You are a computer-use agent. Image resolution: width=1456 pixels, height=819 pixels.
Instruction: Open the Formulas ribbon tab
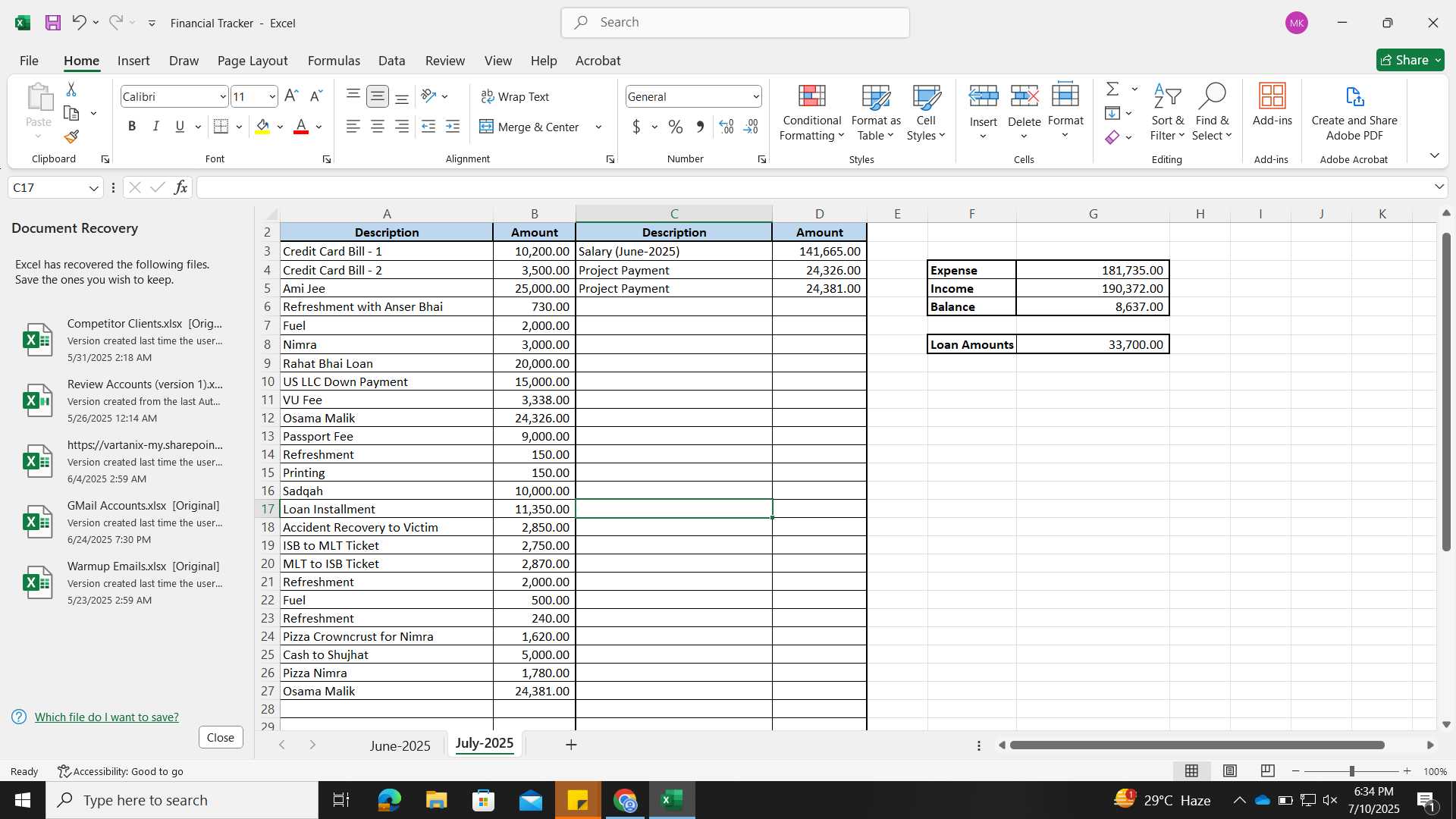pyautogui.click(x=334, y=61)
